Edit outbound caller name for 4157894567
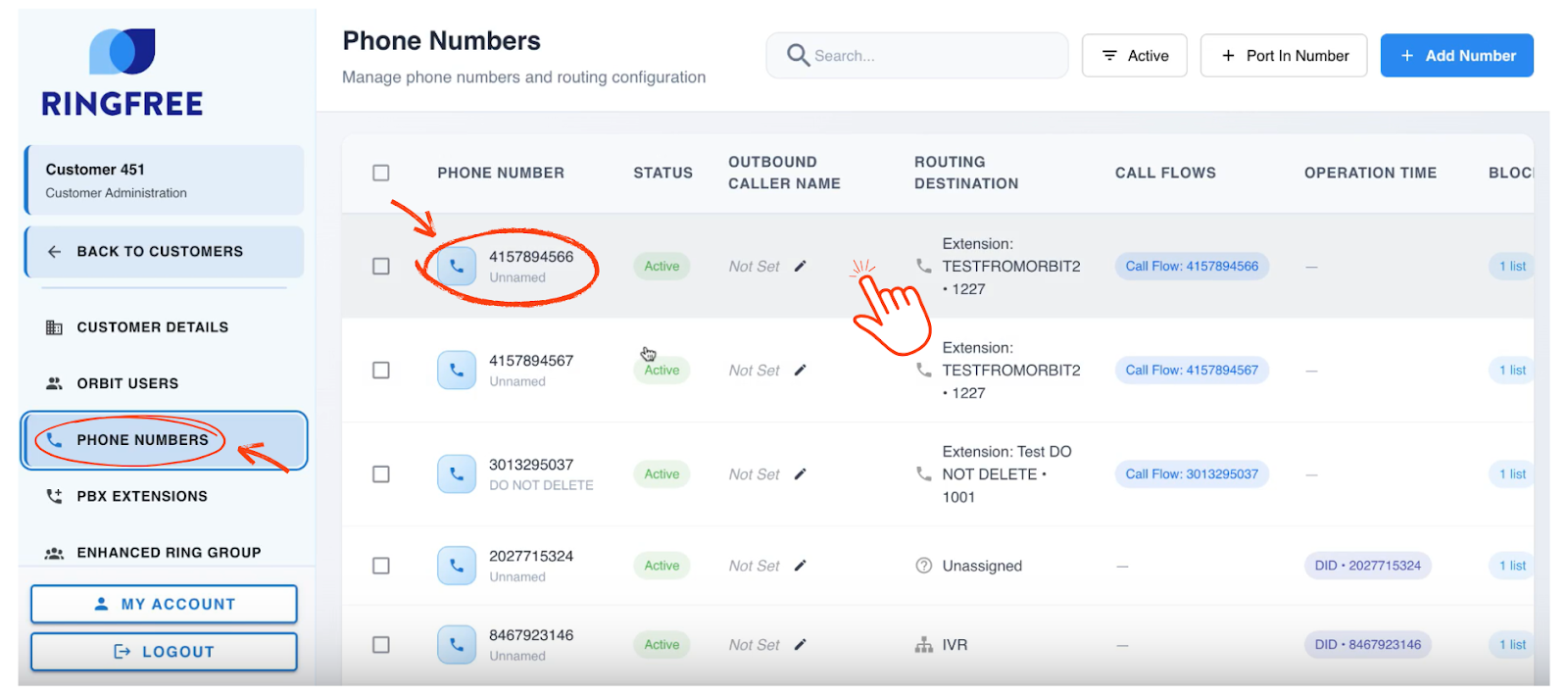 pyautogui.click(x=800, y=371)
